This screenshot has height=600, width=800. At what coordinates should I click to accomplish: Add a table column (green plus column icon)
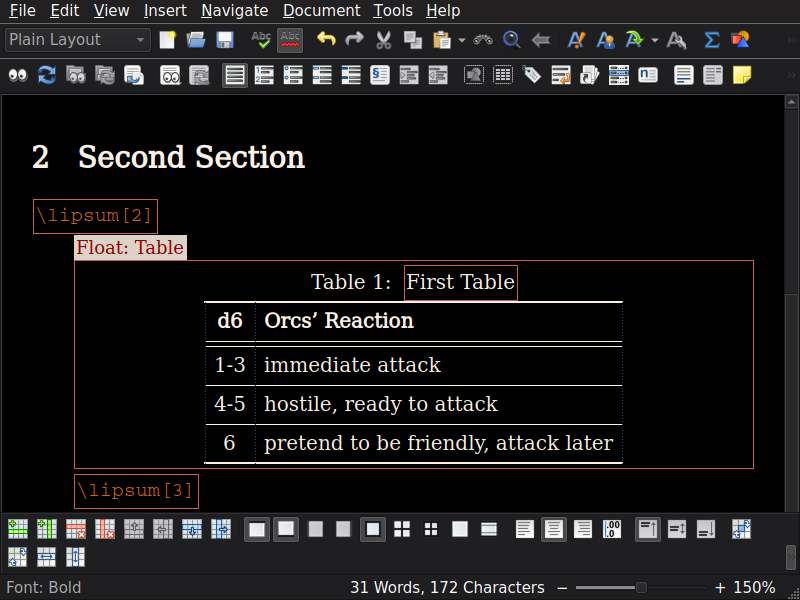tap(46, 529)
